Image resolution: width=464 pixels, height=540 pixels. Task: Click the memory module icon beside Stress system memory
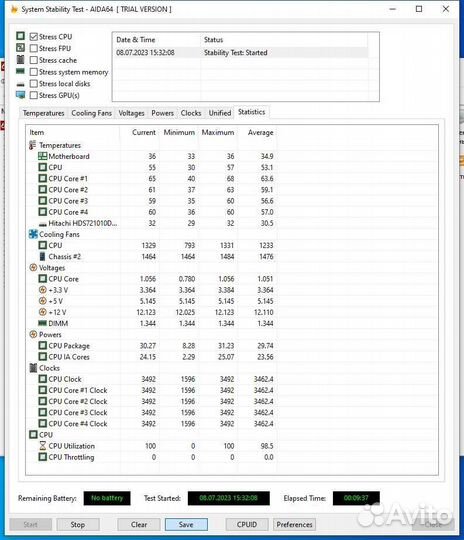[20, 71]
